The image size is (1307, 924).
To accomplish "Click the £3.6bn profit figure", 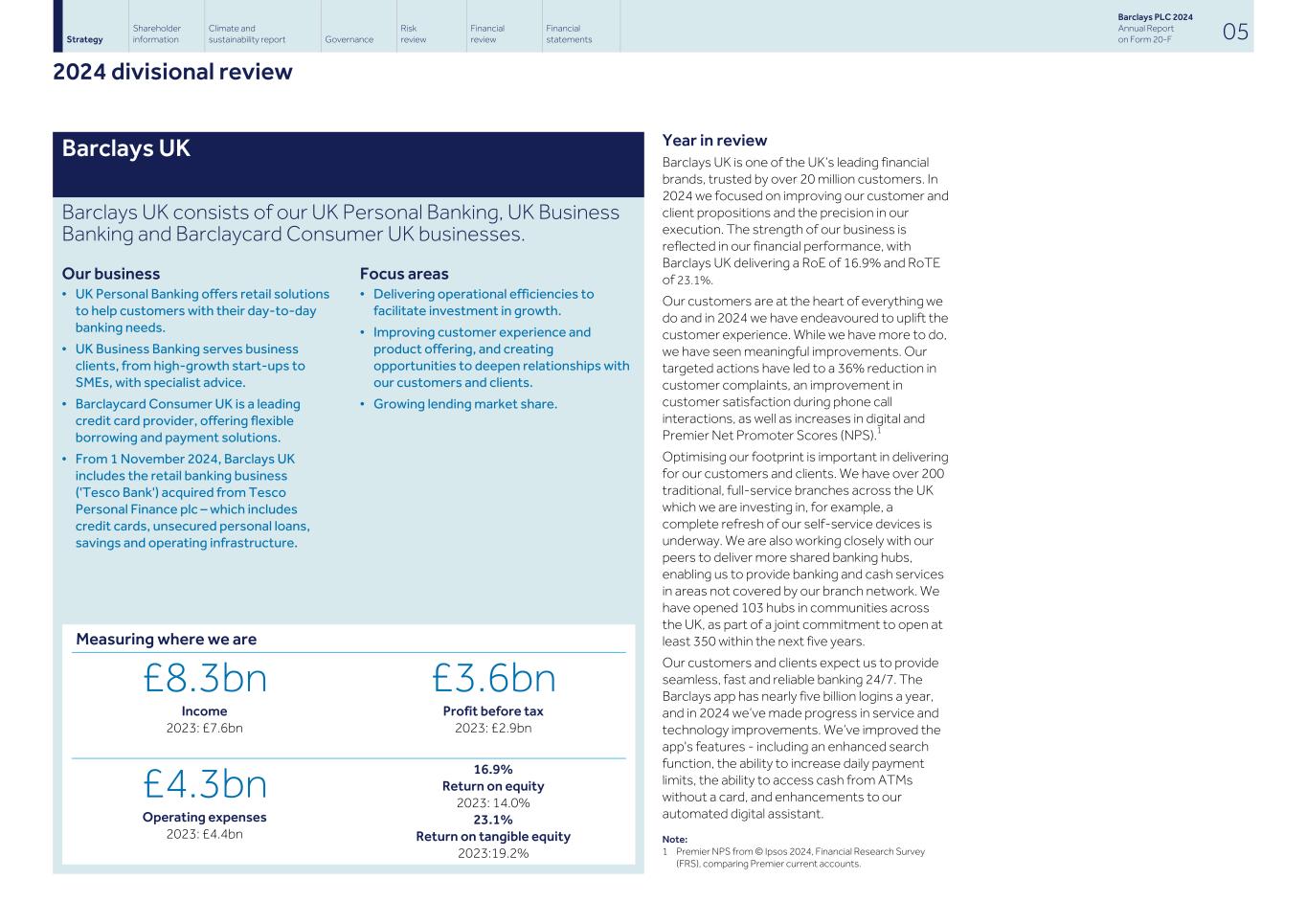I will [x=493, y=679].
